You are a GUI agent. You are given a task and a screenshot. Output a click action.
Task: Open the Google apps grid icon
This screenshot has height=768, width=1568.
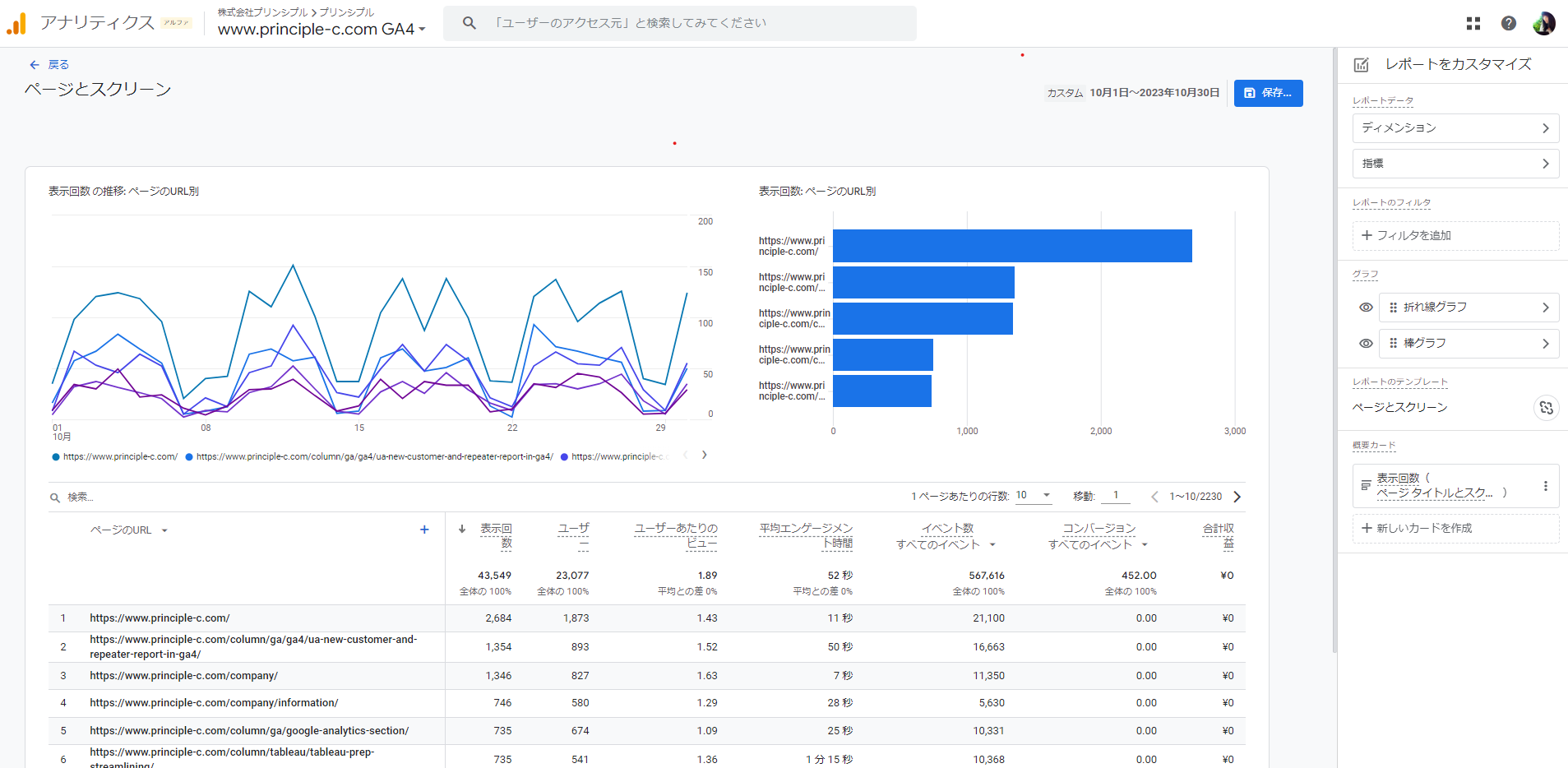pos(1473,24)
